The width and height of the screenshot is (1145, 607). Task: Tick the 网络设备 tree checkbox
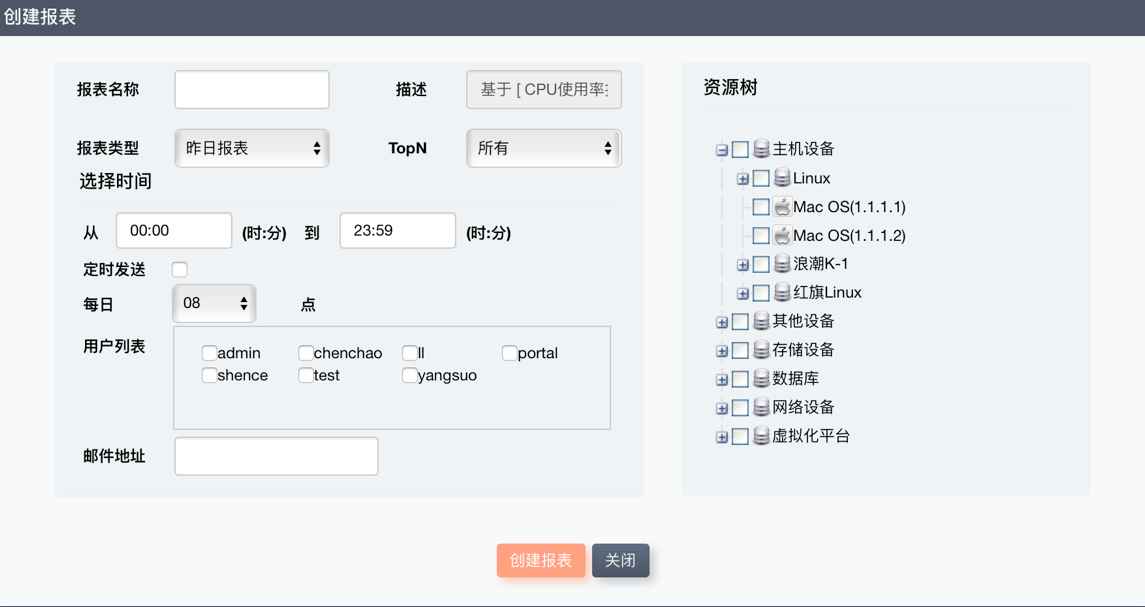click(x=740, y=408)
